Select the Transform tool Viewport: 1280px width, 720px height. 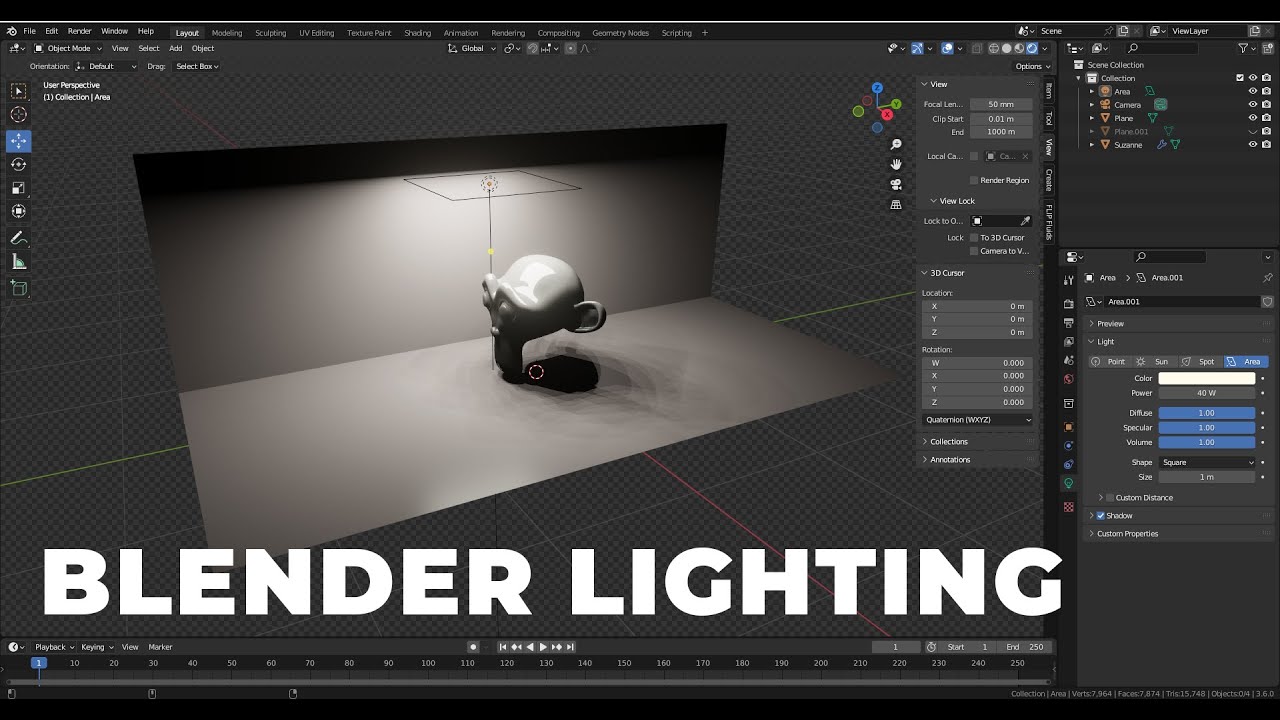[19, 211]
